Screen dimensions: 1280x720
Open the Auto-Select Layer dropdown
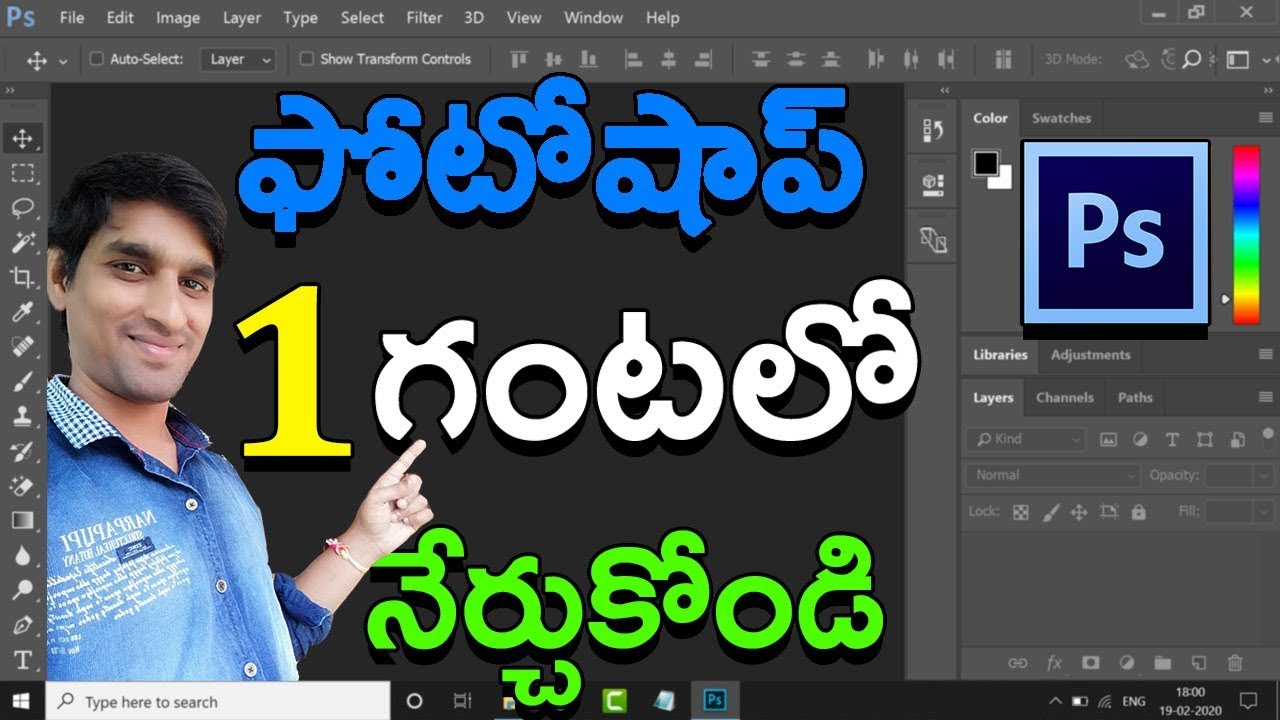click(x=238, y=60)
